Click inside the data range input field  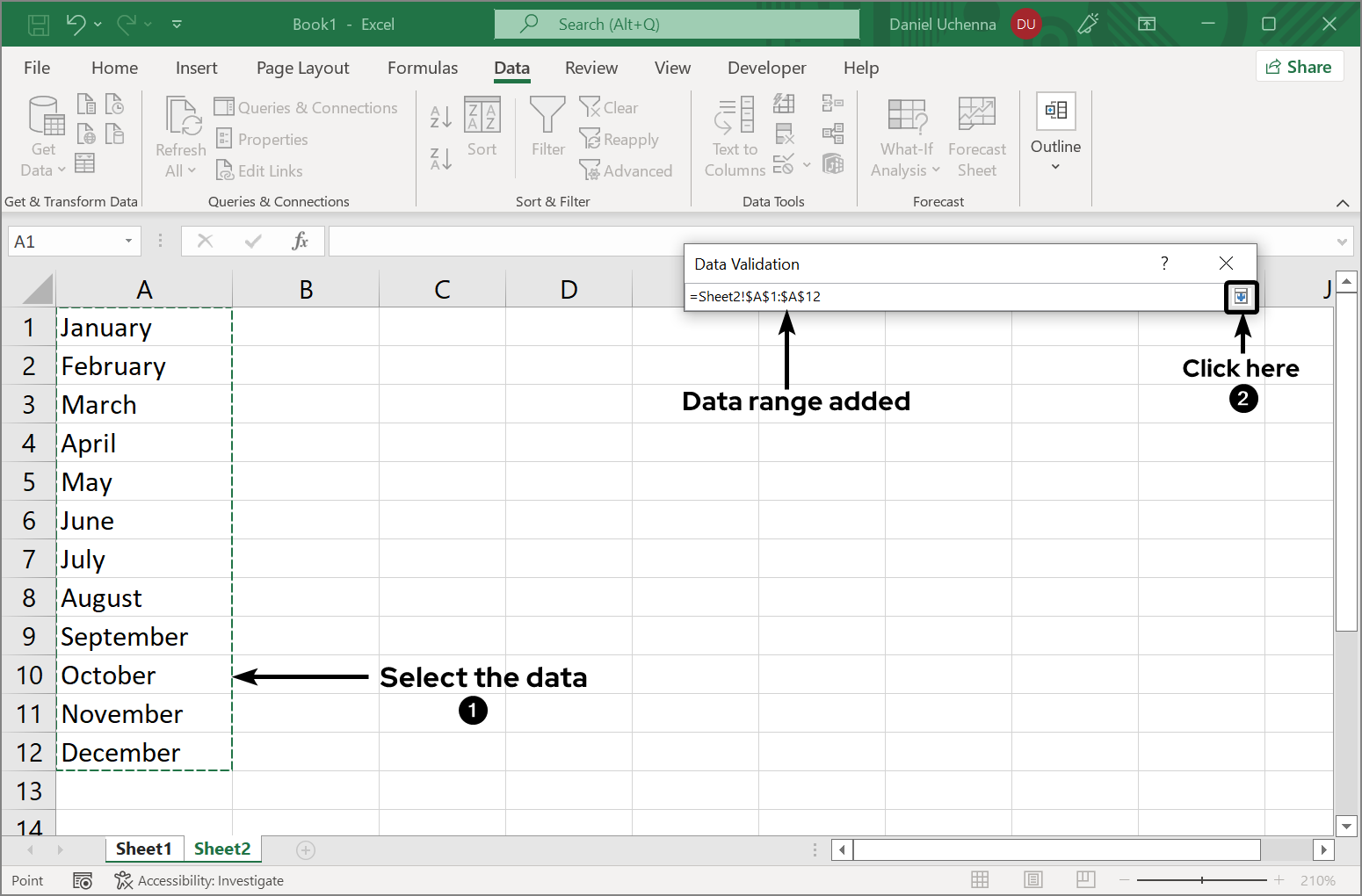coord(923,296)
